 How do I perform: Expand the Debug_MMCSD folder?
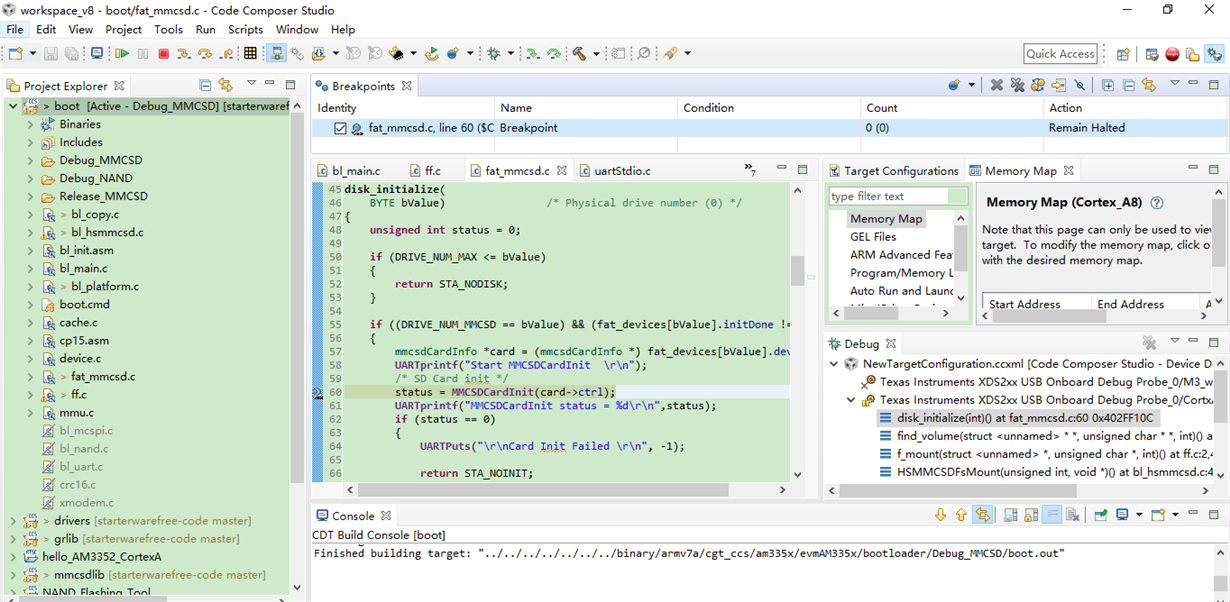(x=31, y=161)
